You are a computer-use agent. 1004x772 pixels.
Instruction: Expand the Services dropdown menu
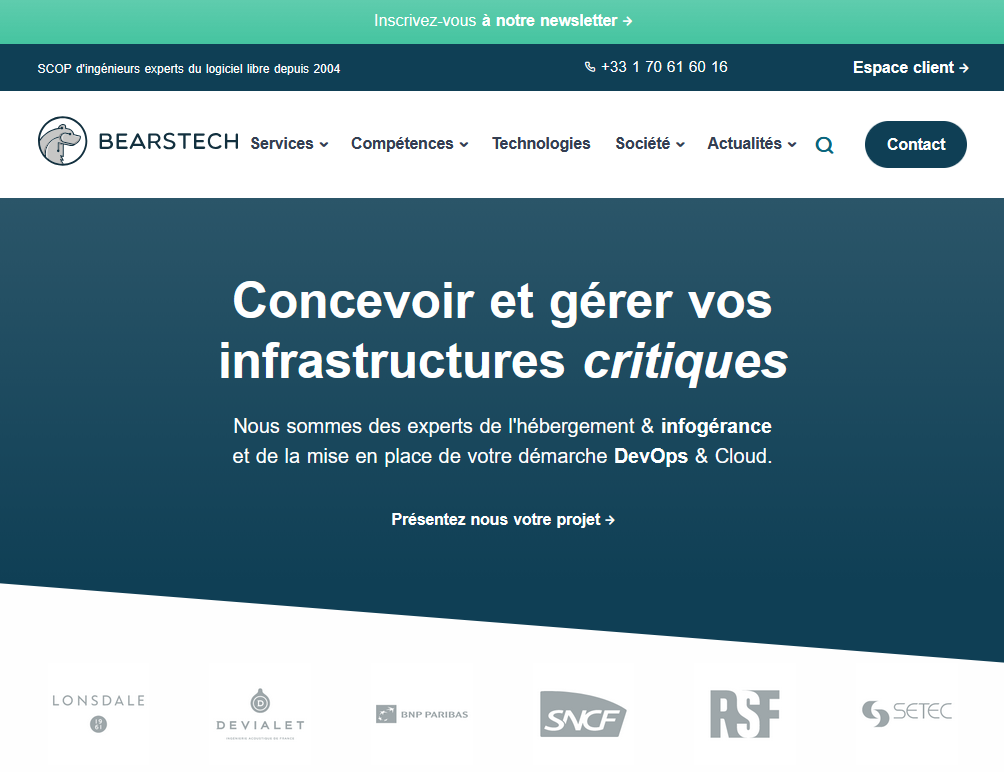pyautogui.click(x=289, y=144)
